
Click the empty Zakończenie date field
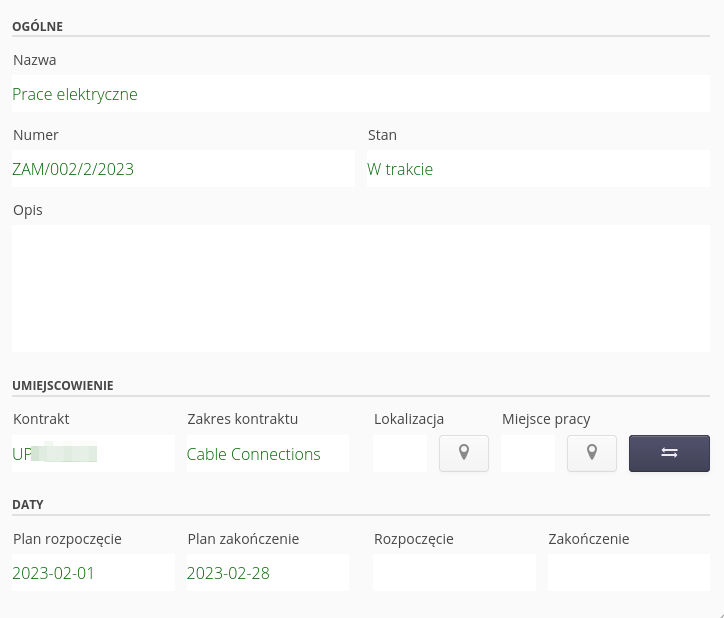[629, 573]
